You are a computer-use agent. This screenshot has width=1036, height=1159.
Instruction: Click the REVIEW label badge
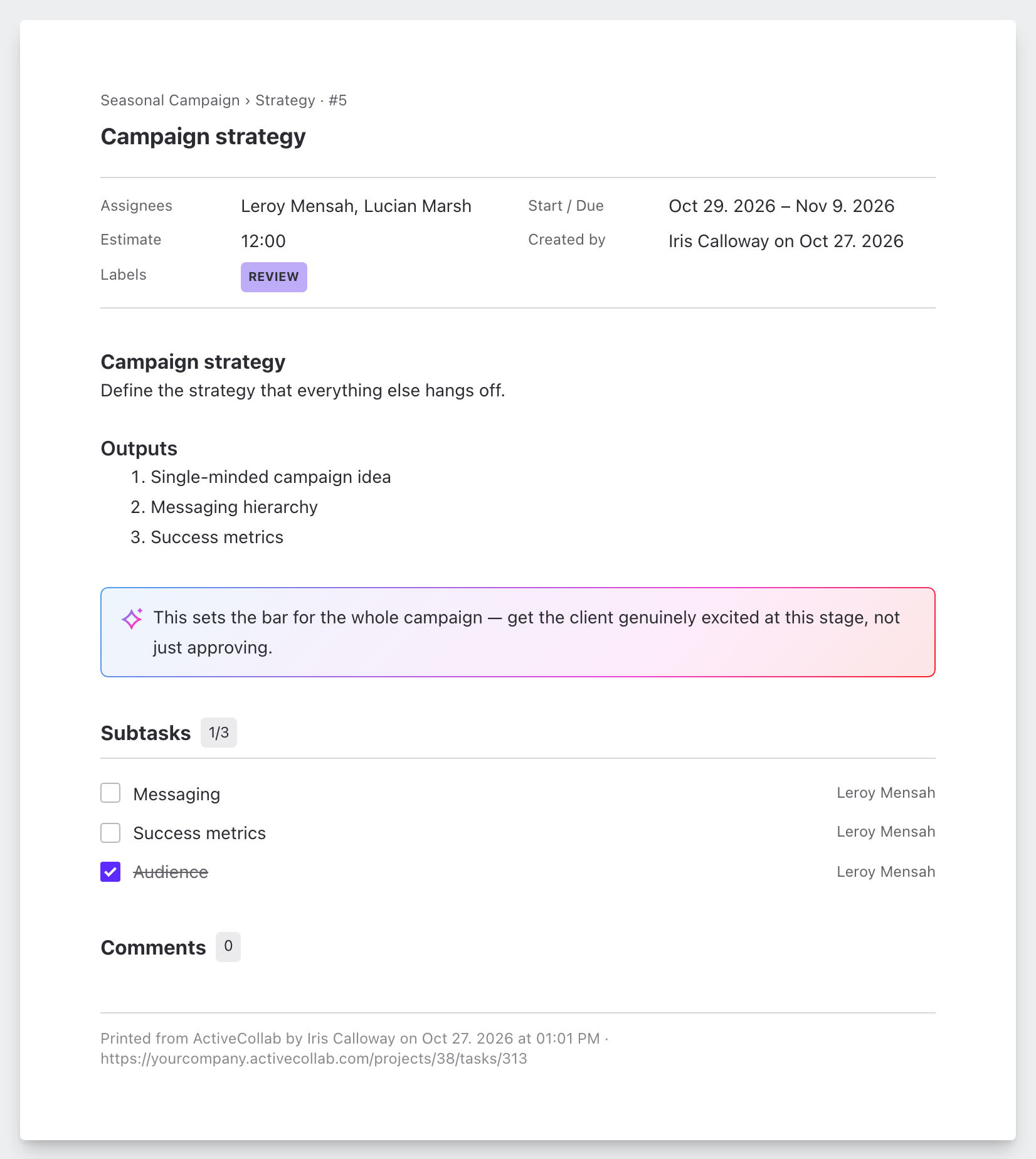click(x=274, y=277)
